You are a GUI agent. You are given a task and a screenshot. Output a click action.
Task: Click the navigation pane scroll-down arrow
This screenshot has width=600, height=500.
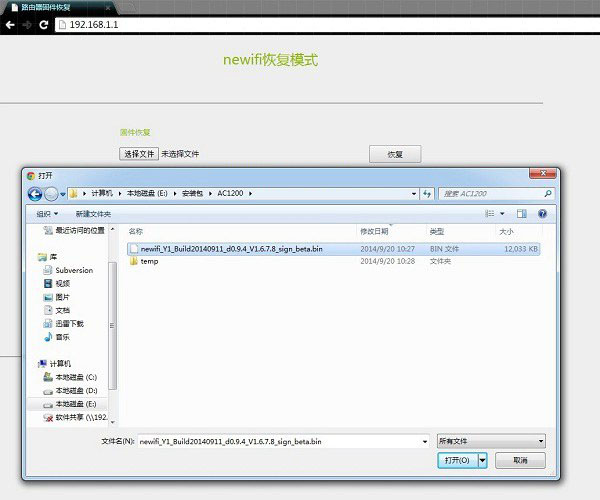112,422
